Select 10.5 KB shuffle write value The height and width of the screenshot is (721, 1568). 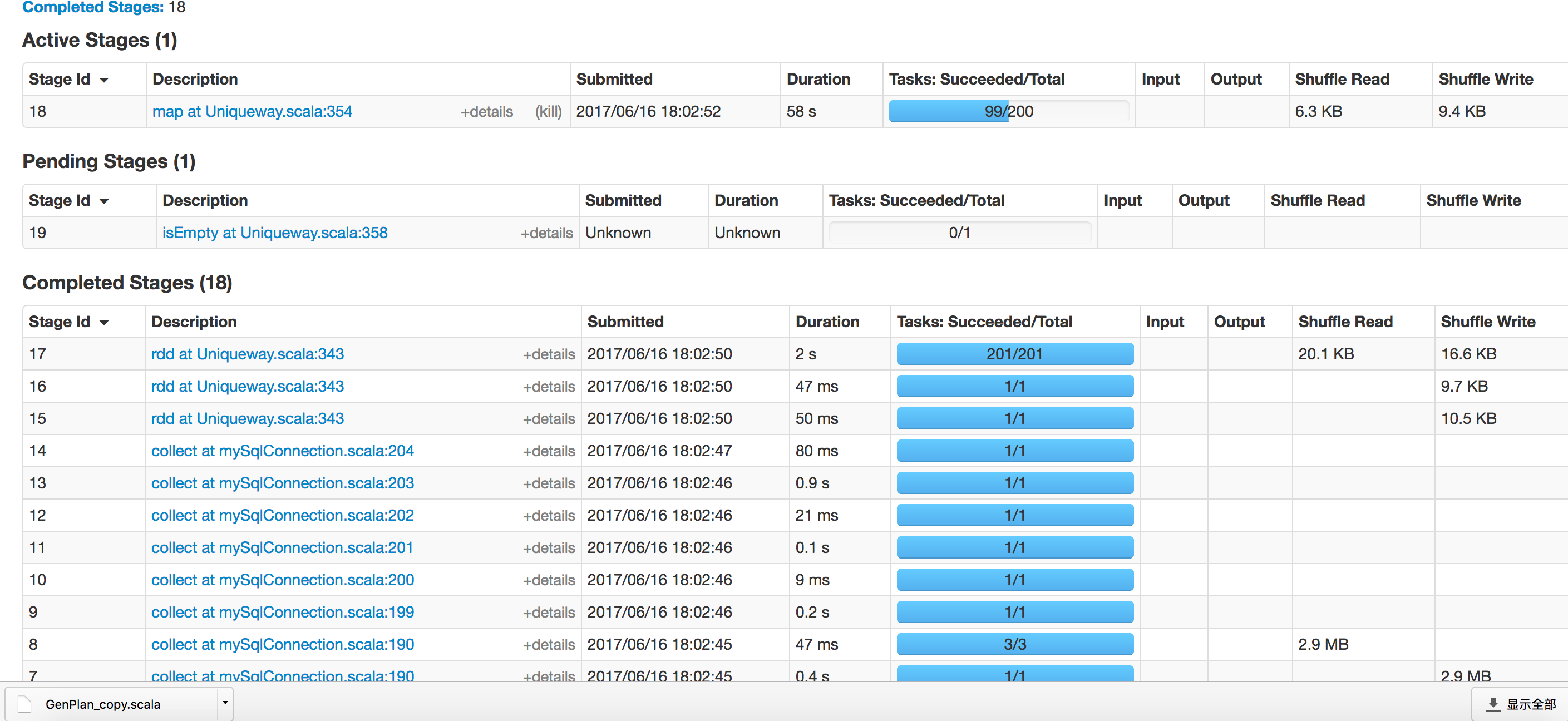[x=1468, y=418]
